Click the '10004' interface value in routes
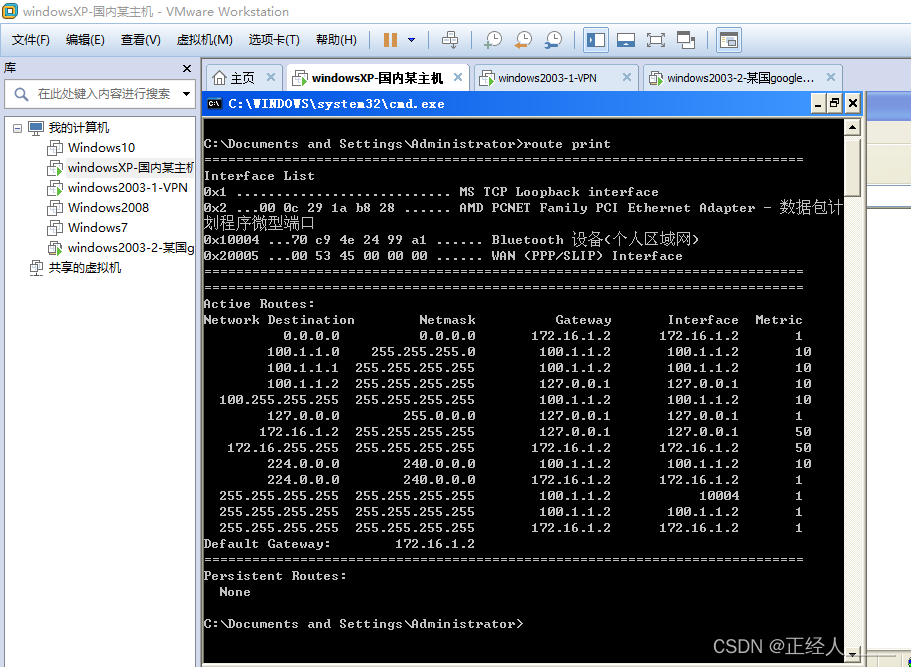 719,496
